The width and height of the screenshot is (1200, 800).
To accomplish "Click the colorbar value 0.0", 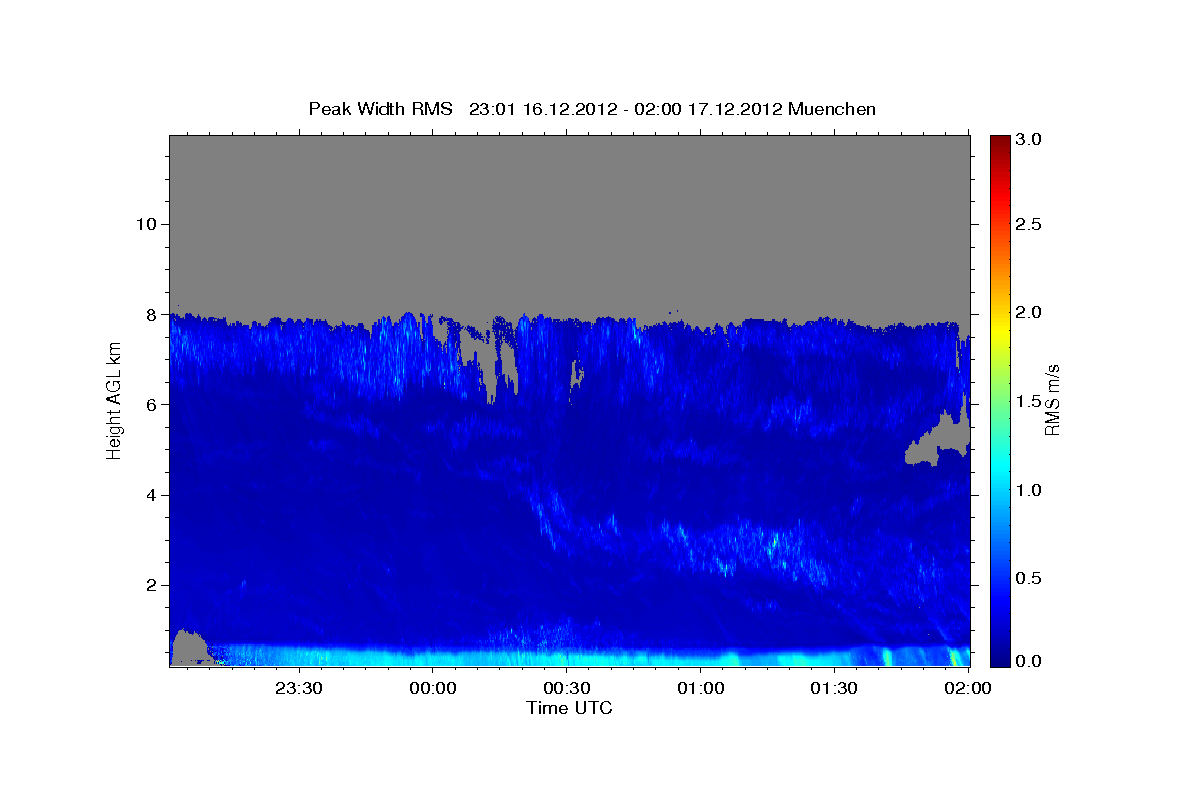I will [1029, 661].
